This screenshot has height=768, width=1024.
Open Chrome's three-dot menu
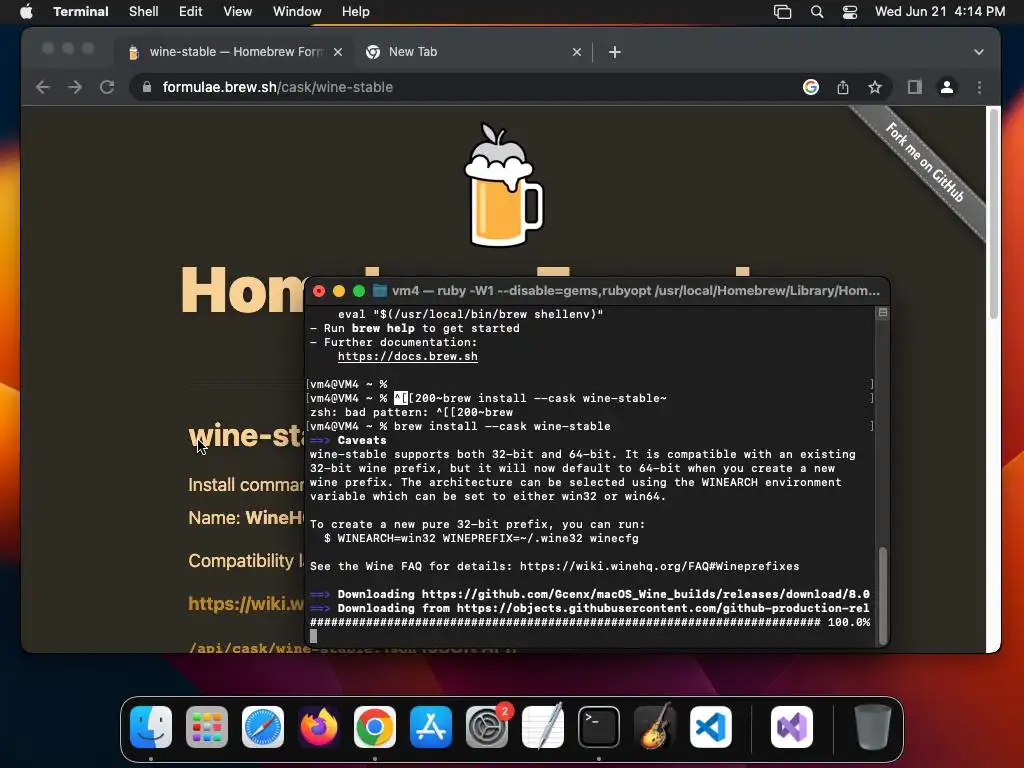click(979, 87)
